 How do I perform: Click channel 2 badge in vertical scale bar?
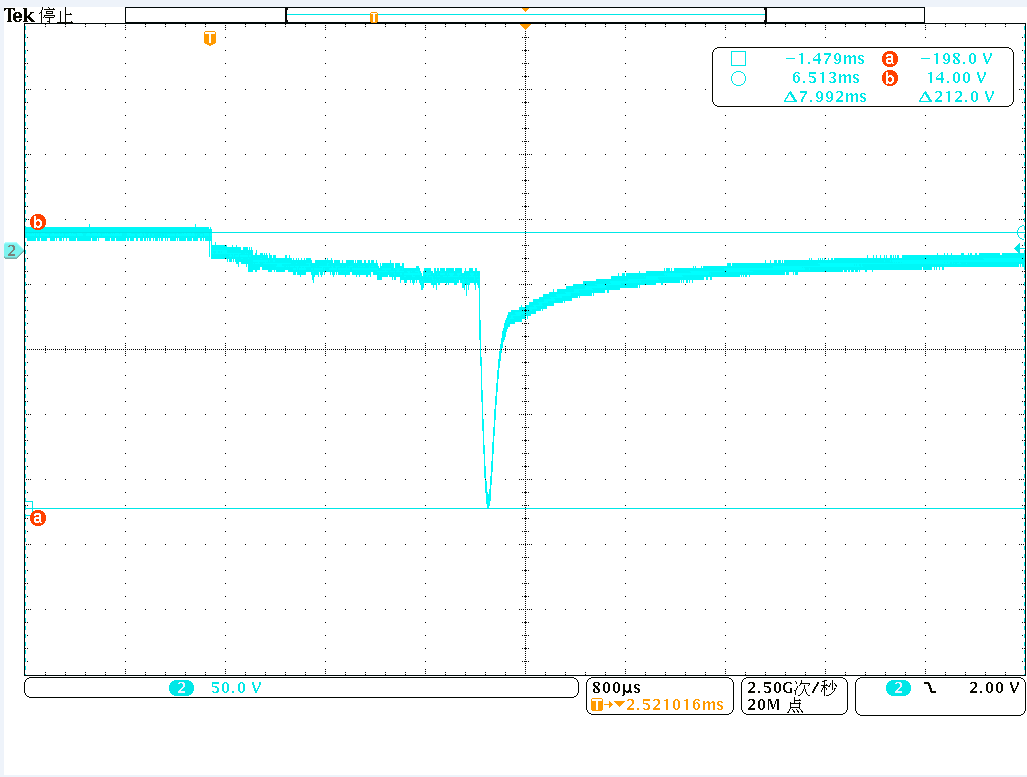(181, 688)
